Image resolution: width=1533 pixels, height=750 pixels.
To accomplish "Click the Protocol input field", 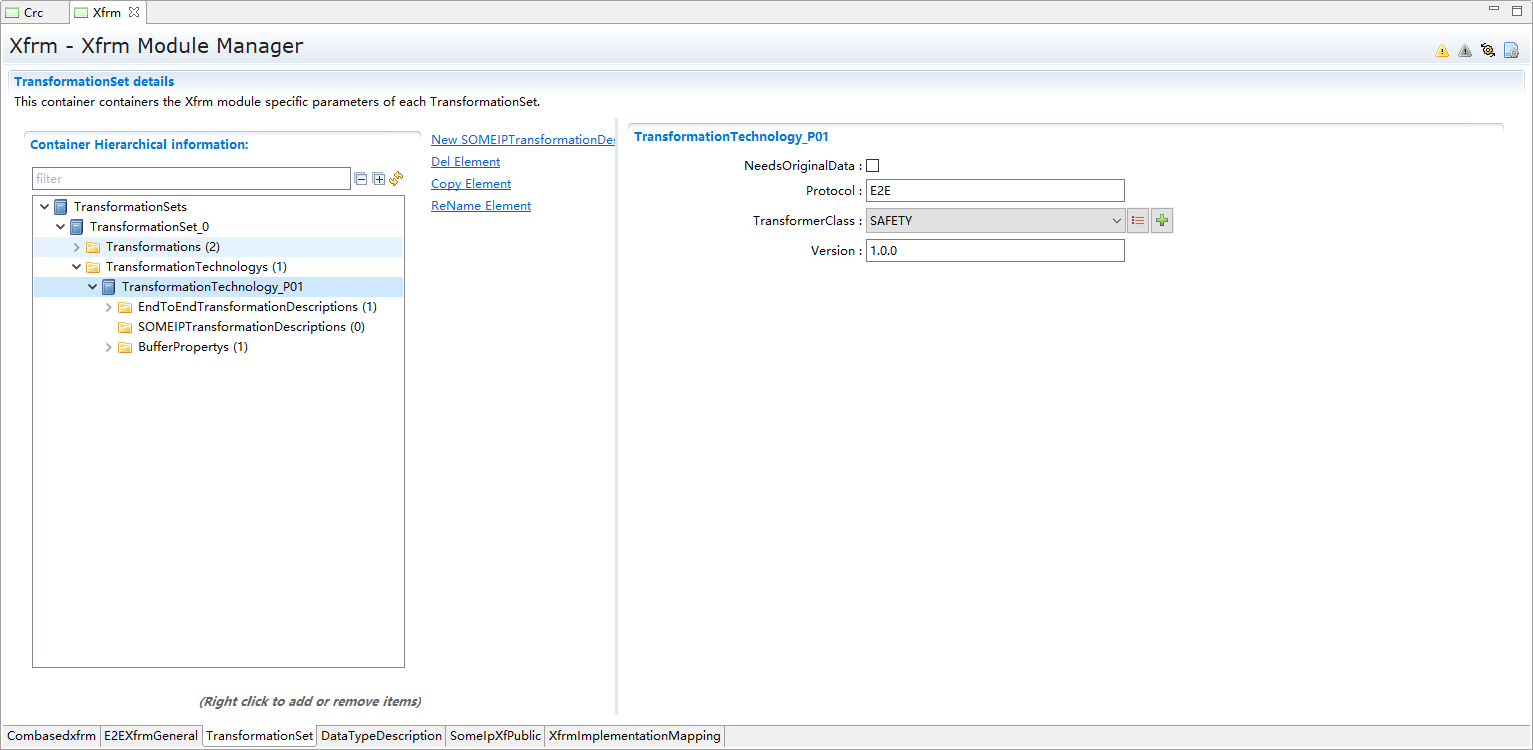I will point(995,191).
